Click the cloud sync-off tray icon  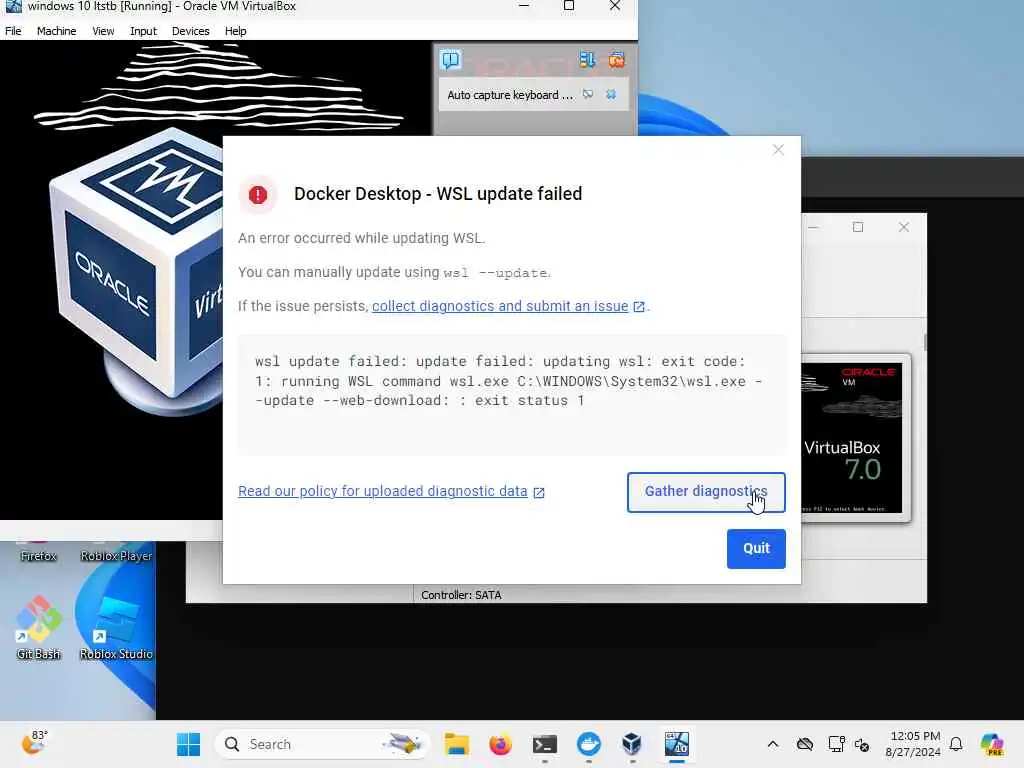point(805,744)
